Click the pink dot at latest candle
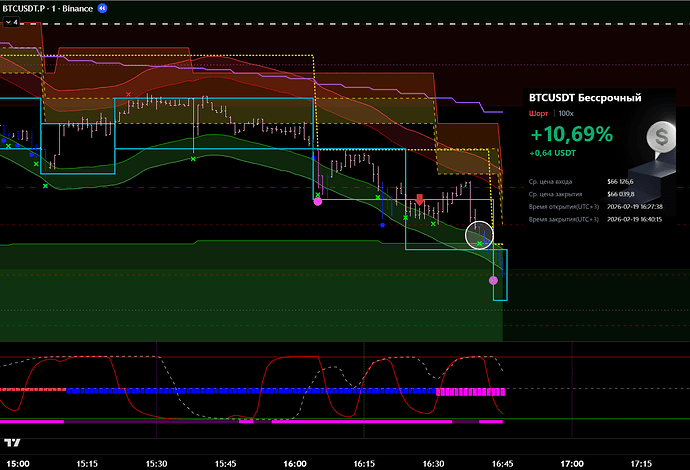Viewport: 690px width, 470px height. [x=493, y=281]
